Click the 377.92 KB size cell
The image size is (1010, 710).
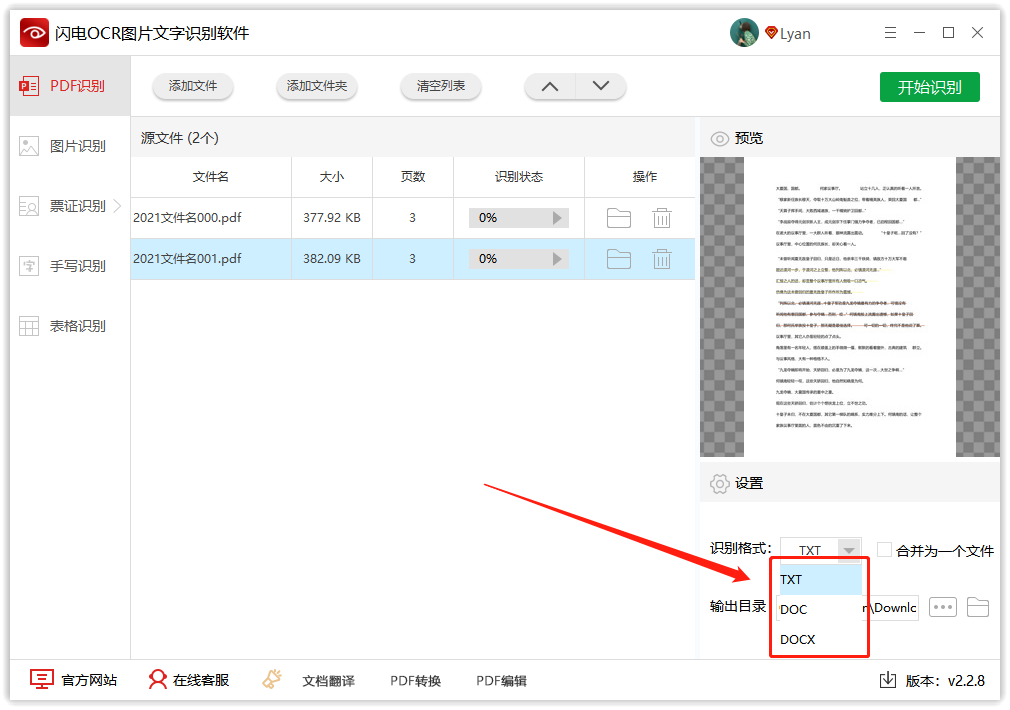coord(332,218)
